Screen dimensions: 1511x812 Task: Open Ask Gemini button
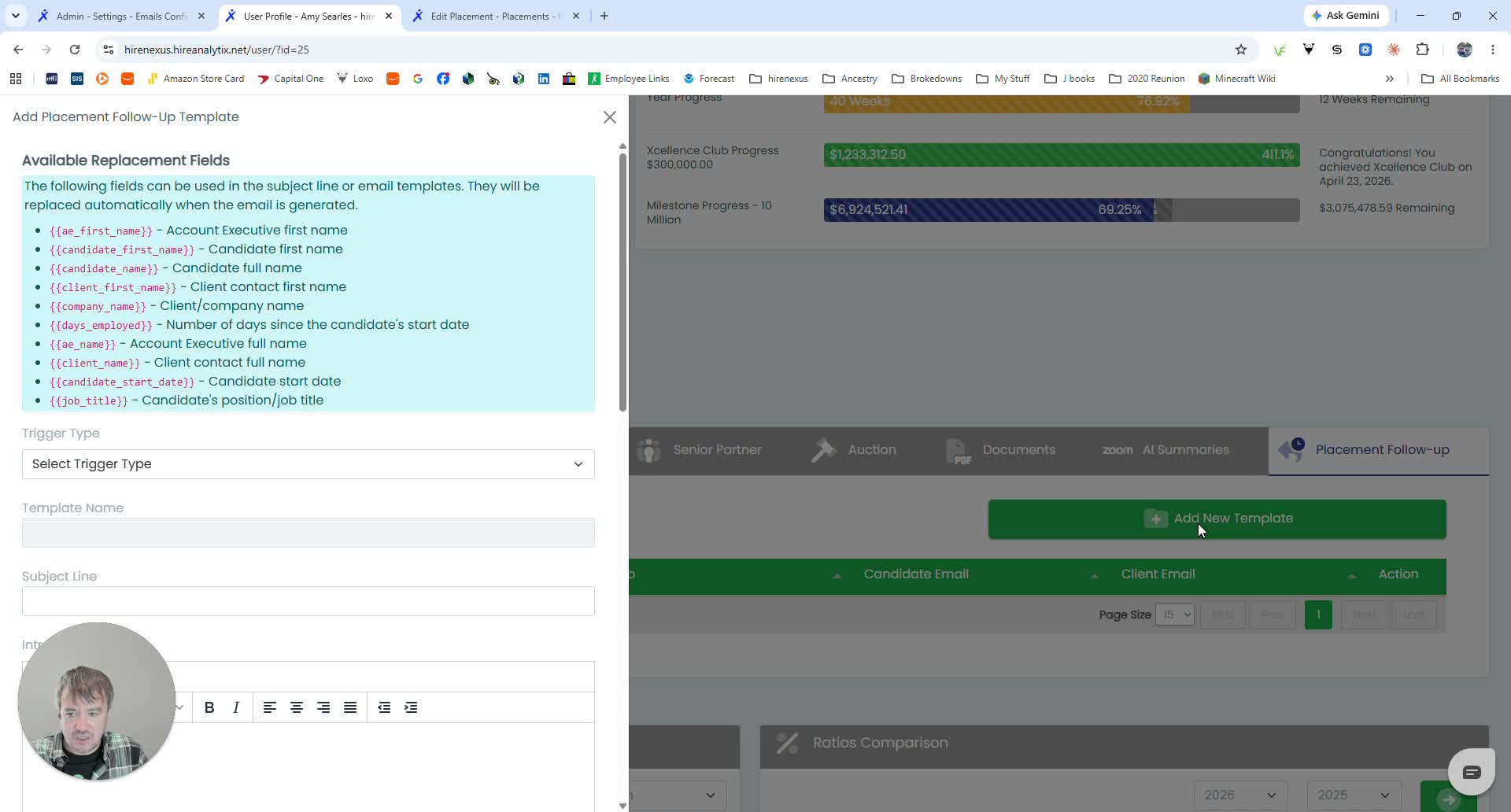[x=1346, y=16]
